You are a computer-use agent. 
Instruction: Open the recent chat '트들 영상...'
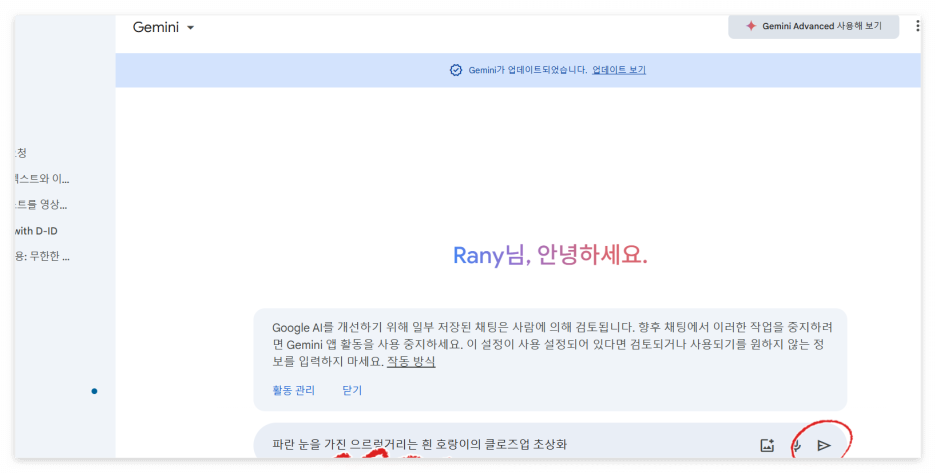click(x=41, y=205)
